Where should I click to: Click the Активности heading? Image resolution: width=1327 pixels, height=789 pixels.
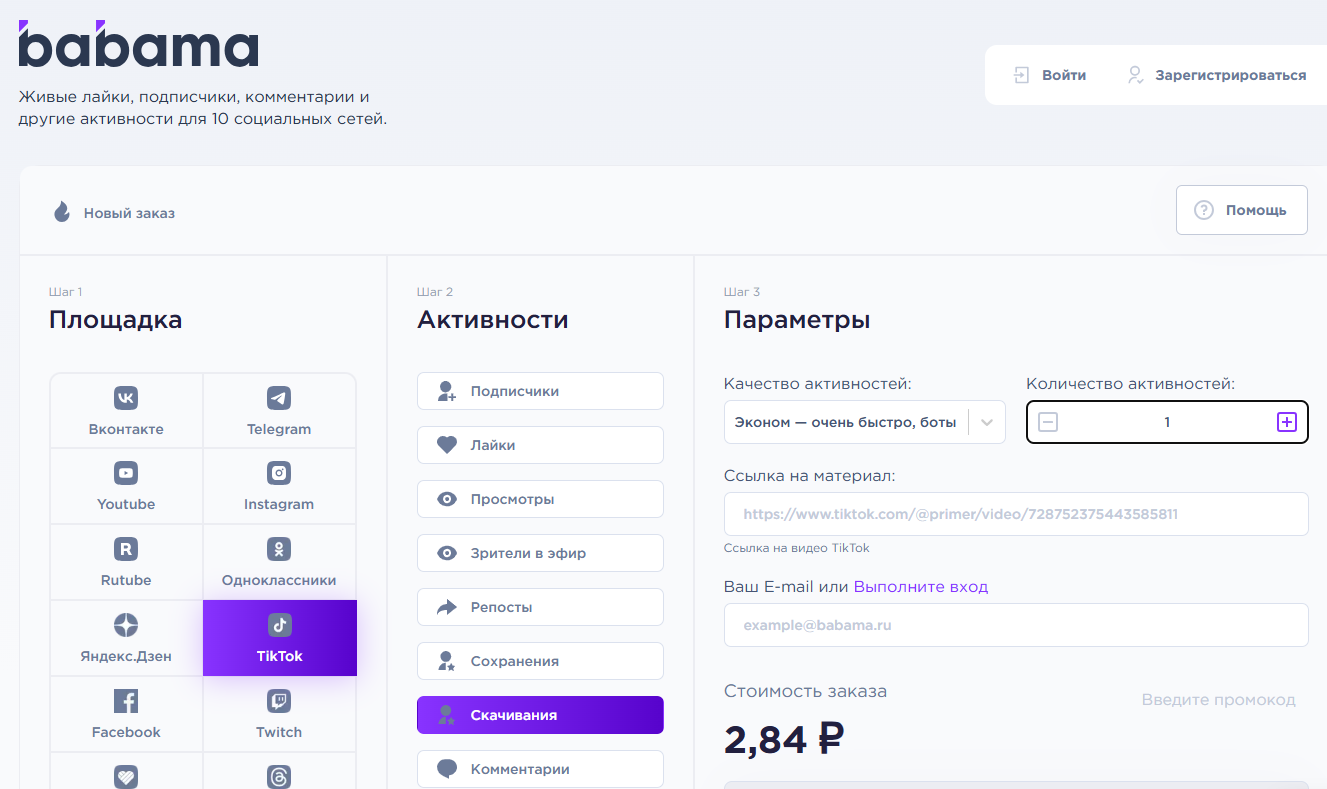click(x=492, y=320)
